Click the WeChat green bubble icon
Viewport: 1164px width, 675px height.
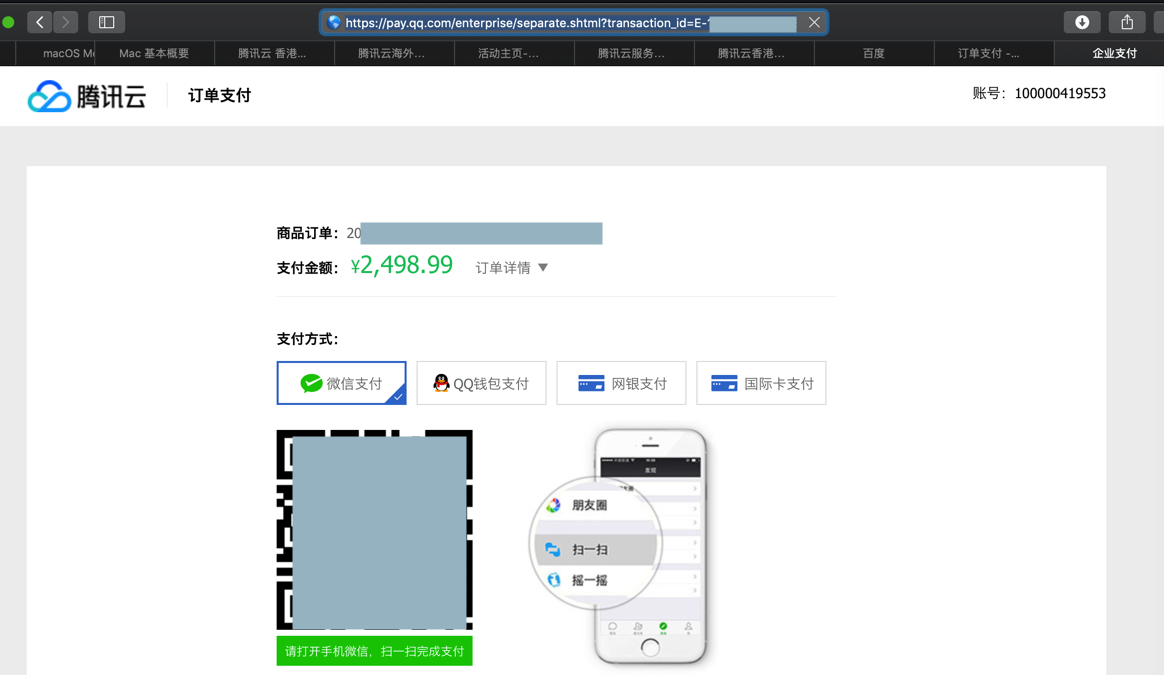pyautogui.click(x=311, y=383)
